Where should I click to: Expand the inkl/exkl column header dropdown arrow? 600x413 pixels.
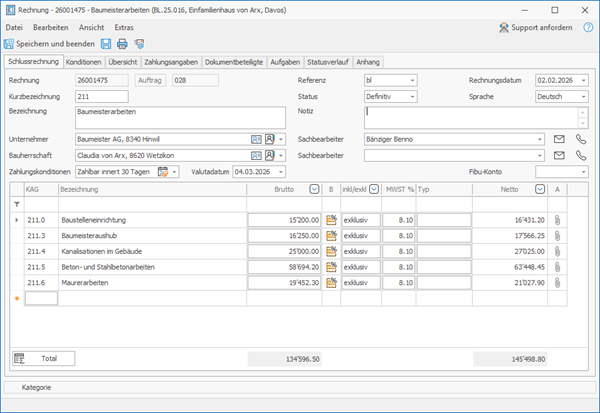(x=374, y=189)
